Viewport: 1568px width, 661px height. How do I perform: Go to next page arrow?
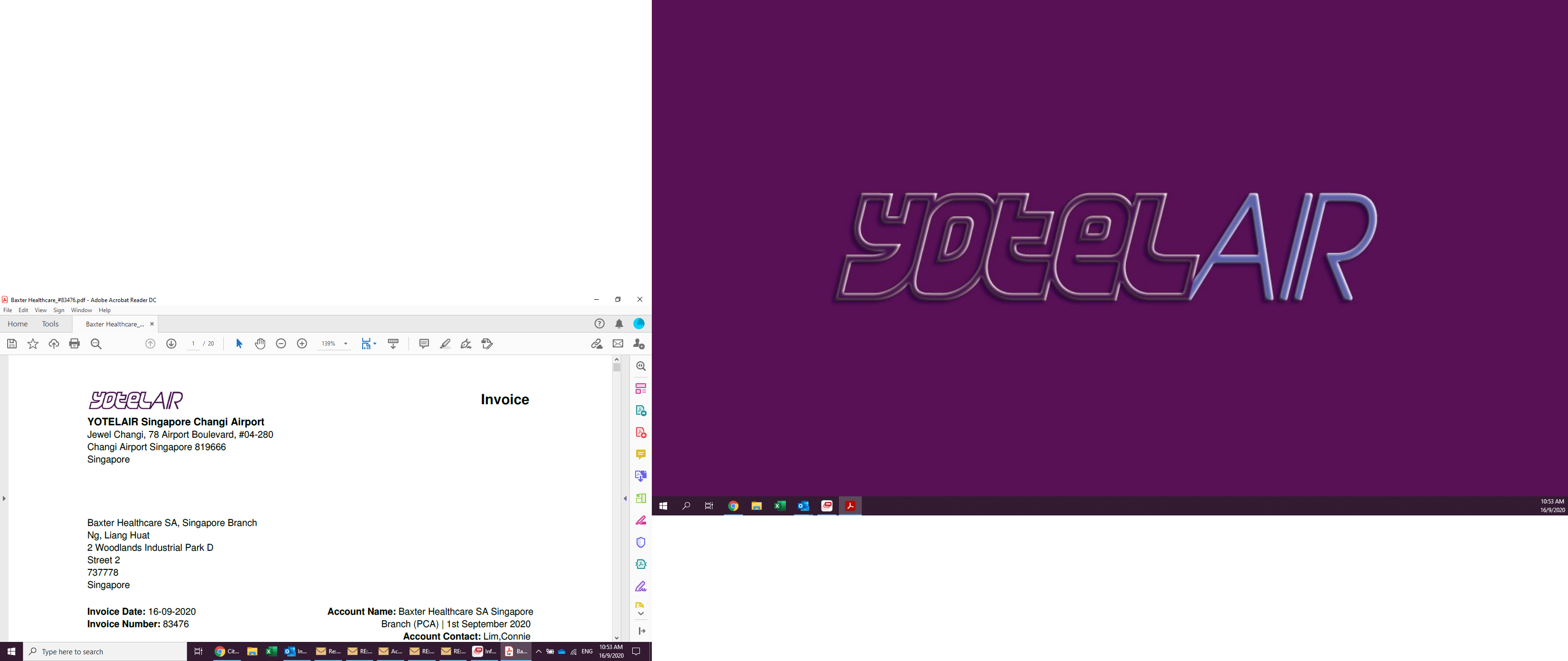tap(172, 344)
